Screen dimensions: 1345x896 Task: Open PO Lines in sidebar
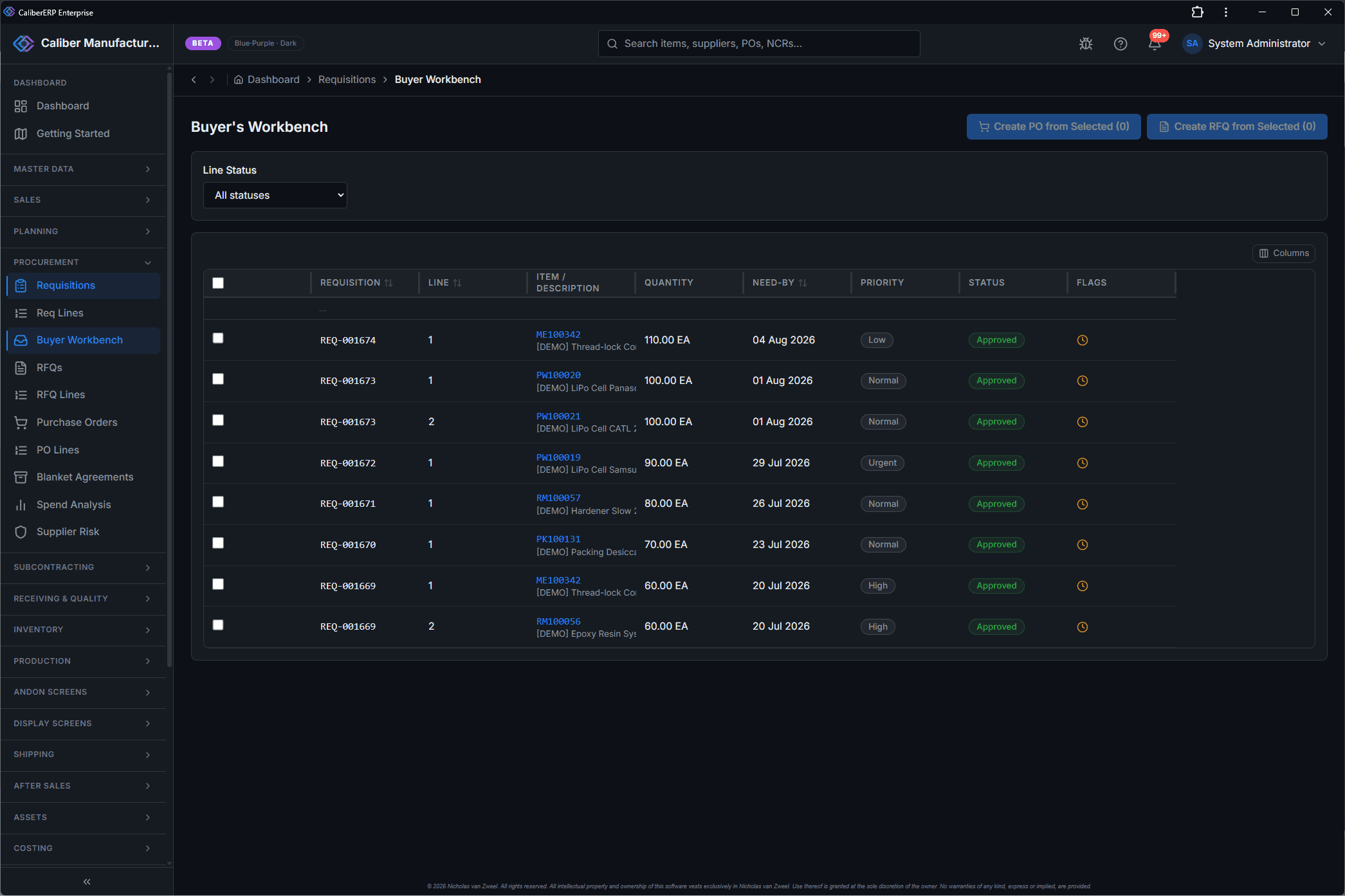(x=84, y=450)
